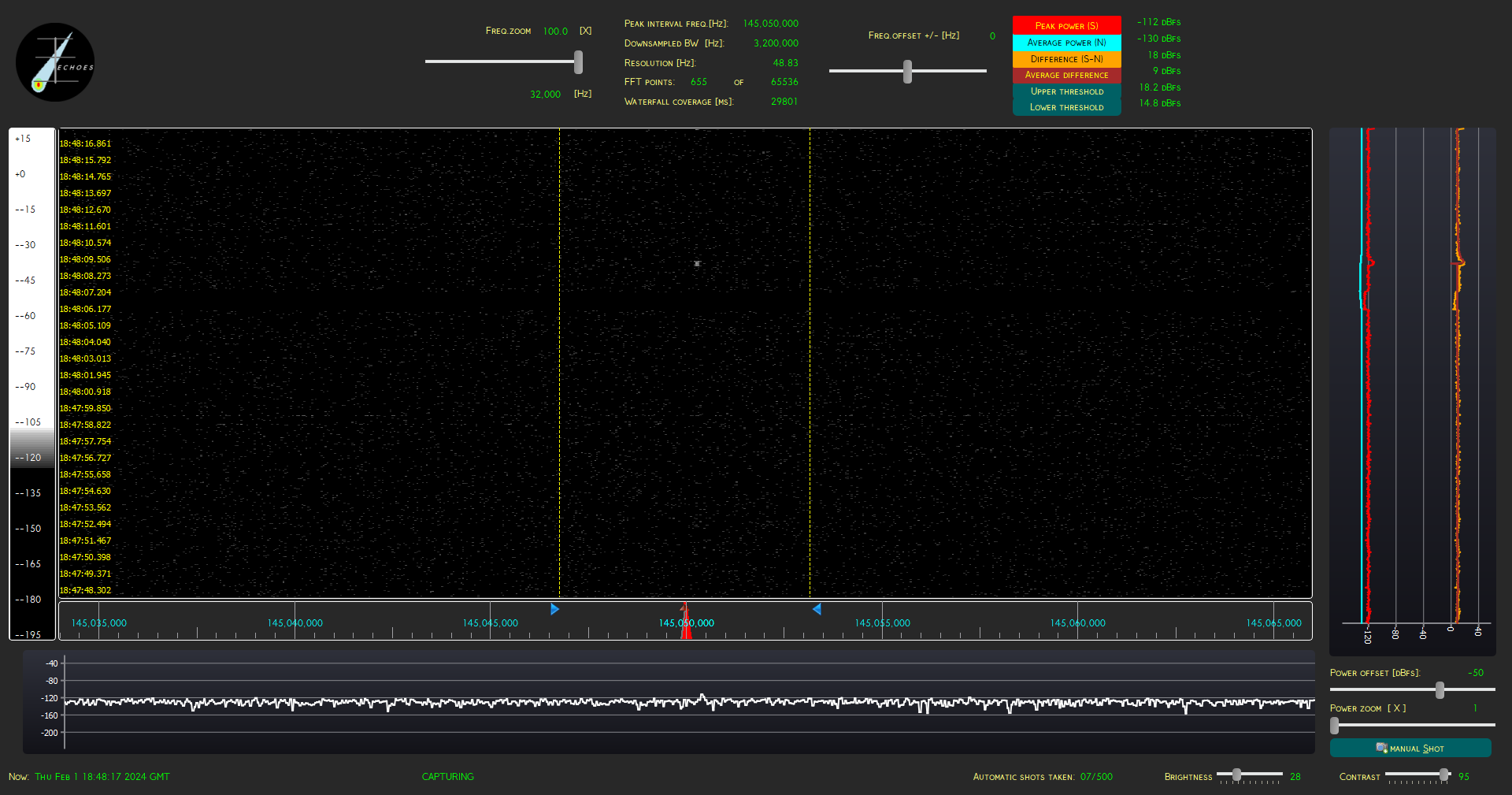Click the Brightness value 28

pyautogui.click(x=1295, y=777)
